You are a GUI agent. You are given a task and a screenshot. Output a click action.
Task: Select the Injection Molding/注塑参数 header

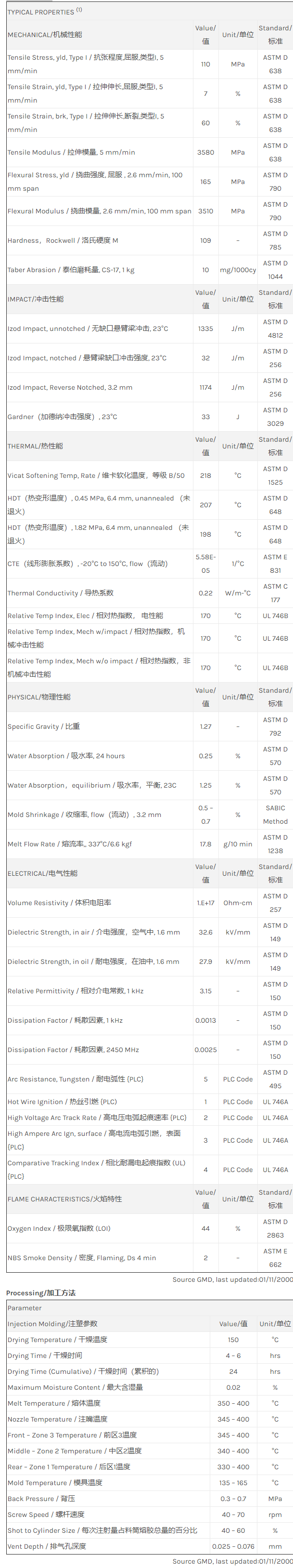52,1324
